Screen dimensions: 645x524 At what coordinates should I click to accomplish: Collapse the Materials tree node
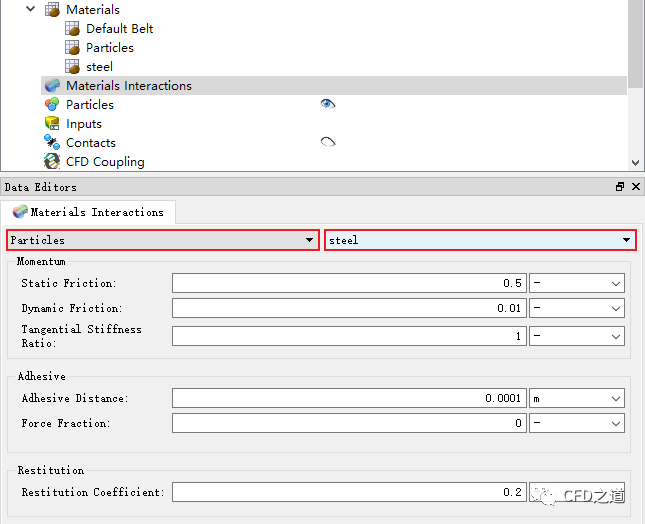point(30,10)
